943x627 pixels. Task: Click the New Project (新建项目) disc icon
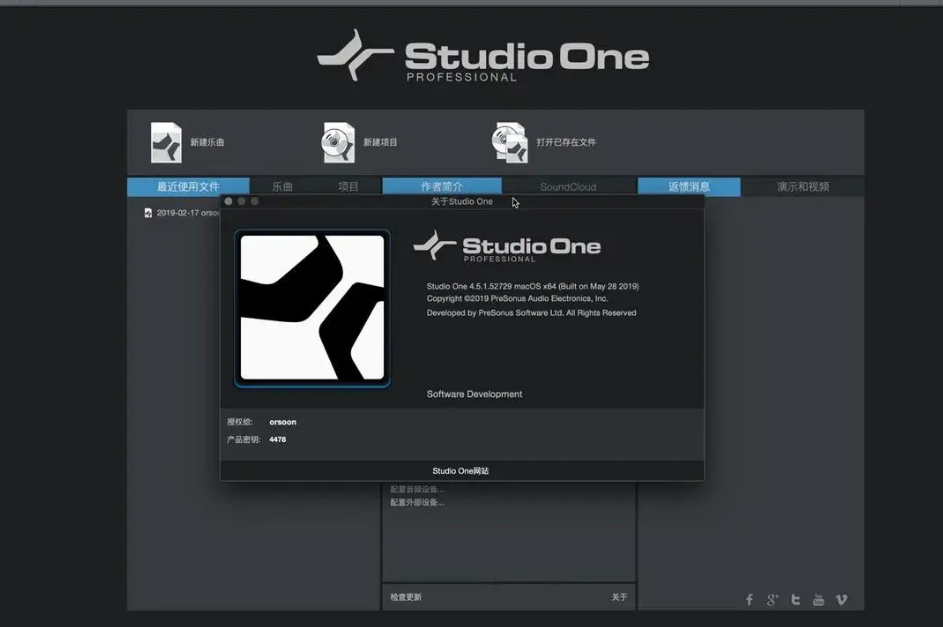[338, 142]
